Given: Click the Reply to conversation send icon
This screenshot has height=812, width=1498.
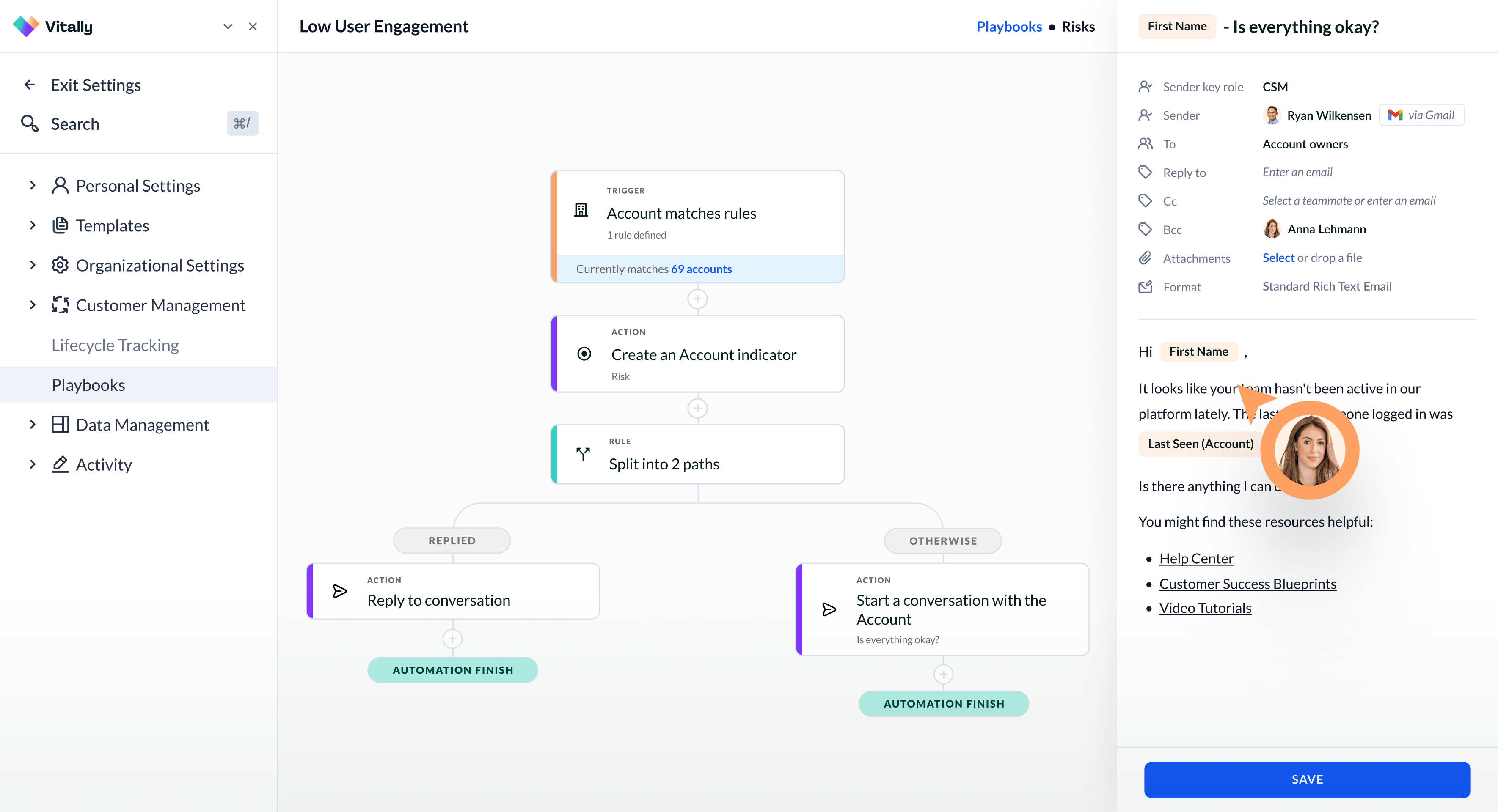Looking at the screenshot, I should pos(340,592).
